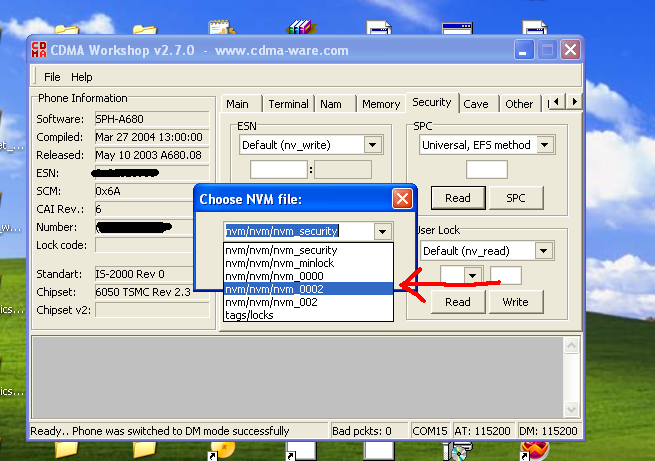Click the User Lock value input field
The height and width of the screenshot is (461, 655).
click(x=505, y=276)
